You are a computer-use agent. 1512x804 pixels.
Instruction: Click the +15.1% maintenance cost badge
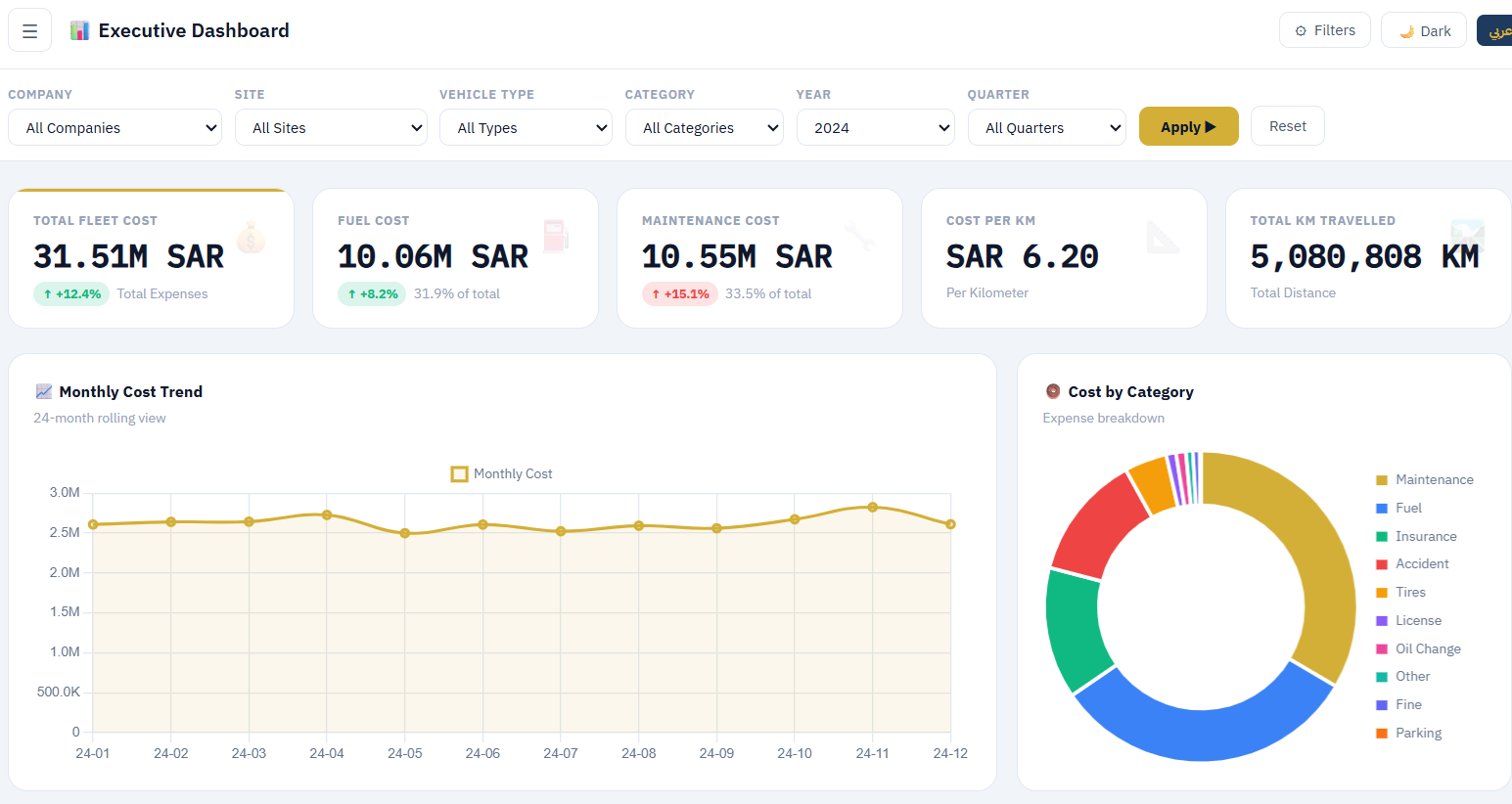(x=680, y=293)
